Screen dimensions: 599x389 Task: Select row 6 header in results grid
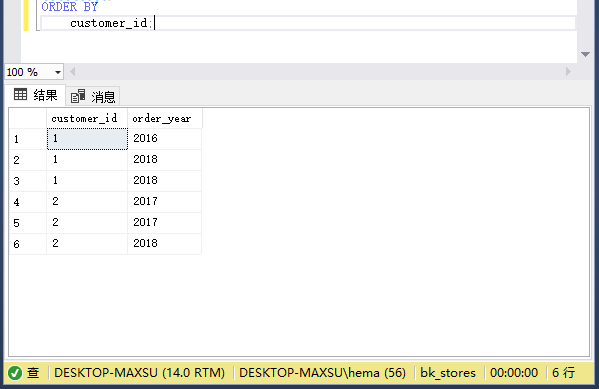click(28, 244)
